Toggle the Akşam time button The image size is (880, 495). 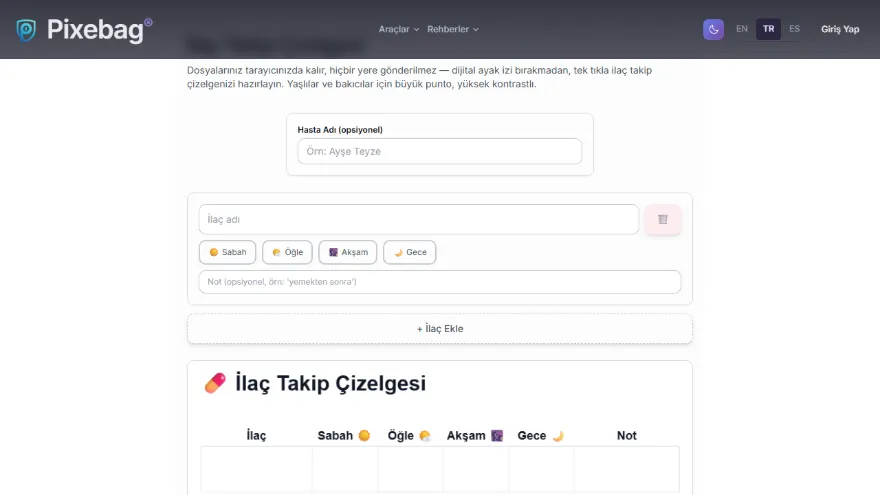point(348,252)
